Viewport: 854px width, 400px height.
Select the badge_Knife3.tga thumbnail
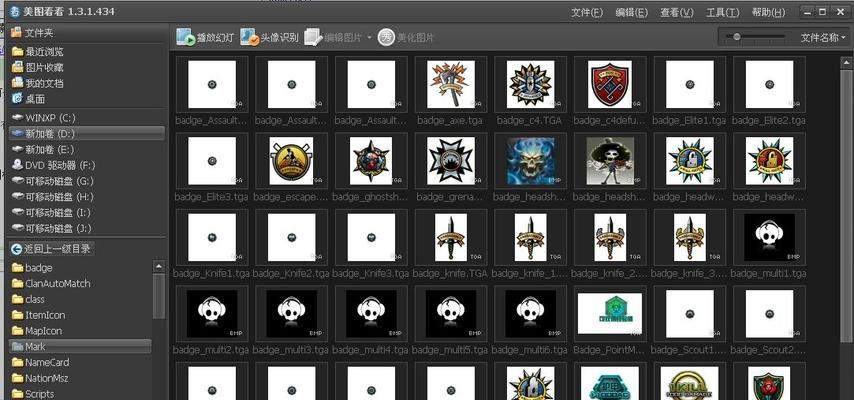(x=371, y=237)
